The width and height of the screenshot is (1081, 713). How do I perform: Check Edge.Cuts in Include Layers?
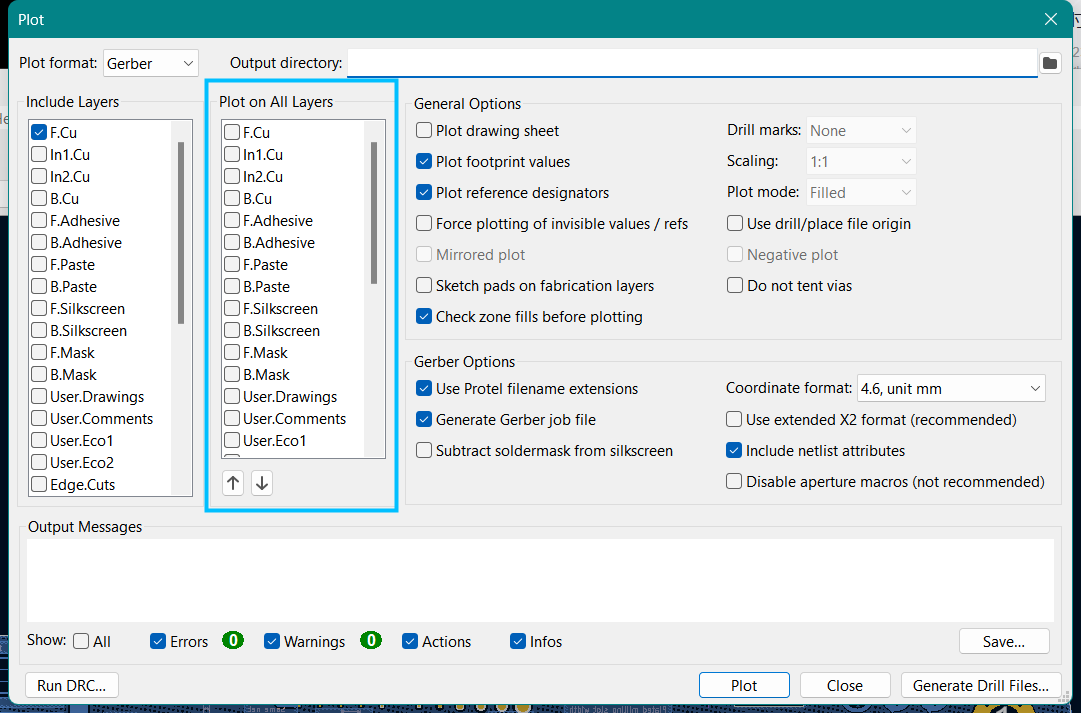(x=39, y=485)
